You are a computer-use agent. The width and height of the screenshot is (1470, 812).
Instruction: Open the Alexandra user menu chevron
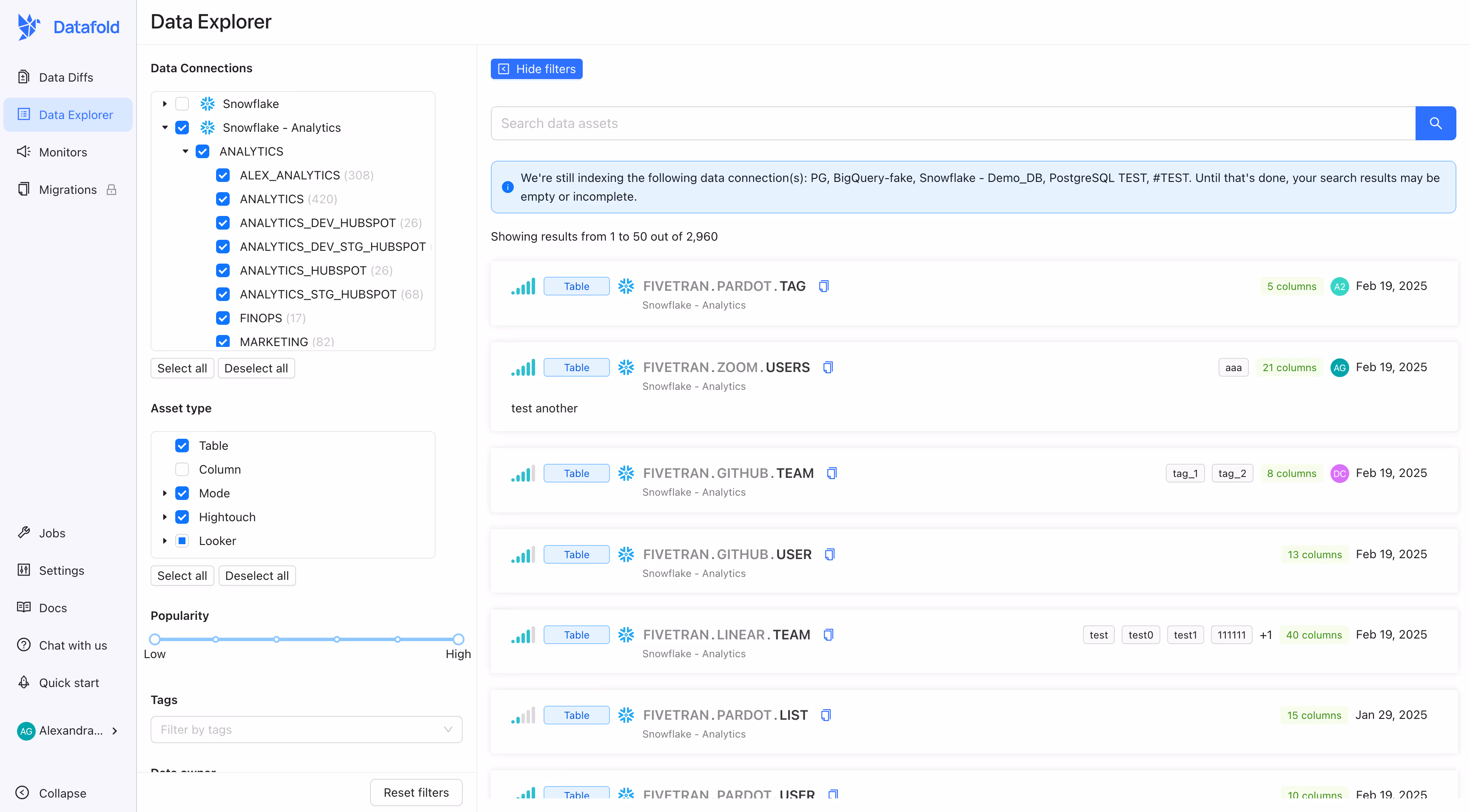coord(115,730)
